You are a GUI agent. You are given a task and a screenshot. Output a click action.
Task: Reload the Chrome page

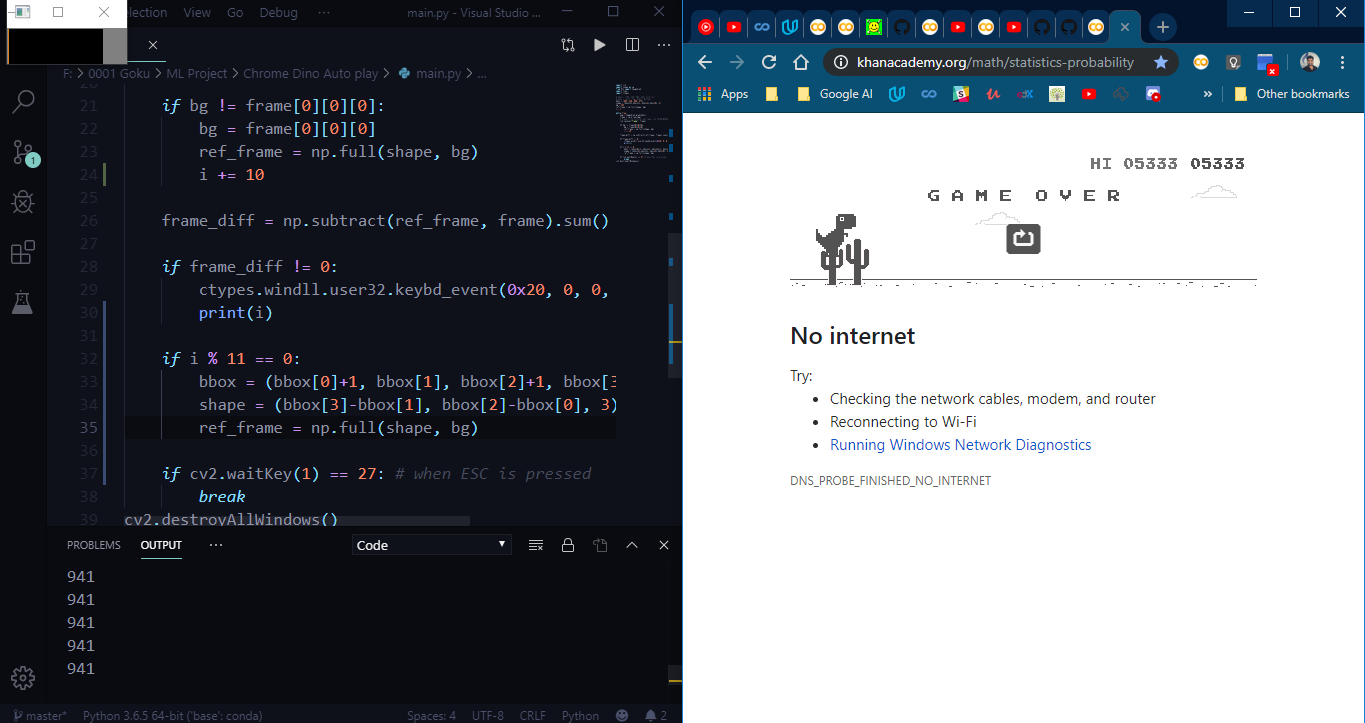point(769,62)
